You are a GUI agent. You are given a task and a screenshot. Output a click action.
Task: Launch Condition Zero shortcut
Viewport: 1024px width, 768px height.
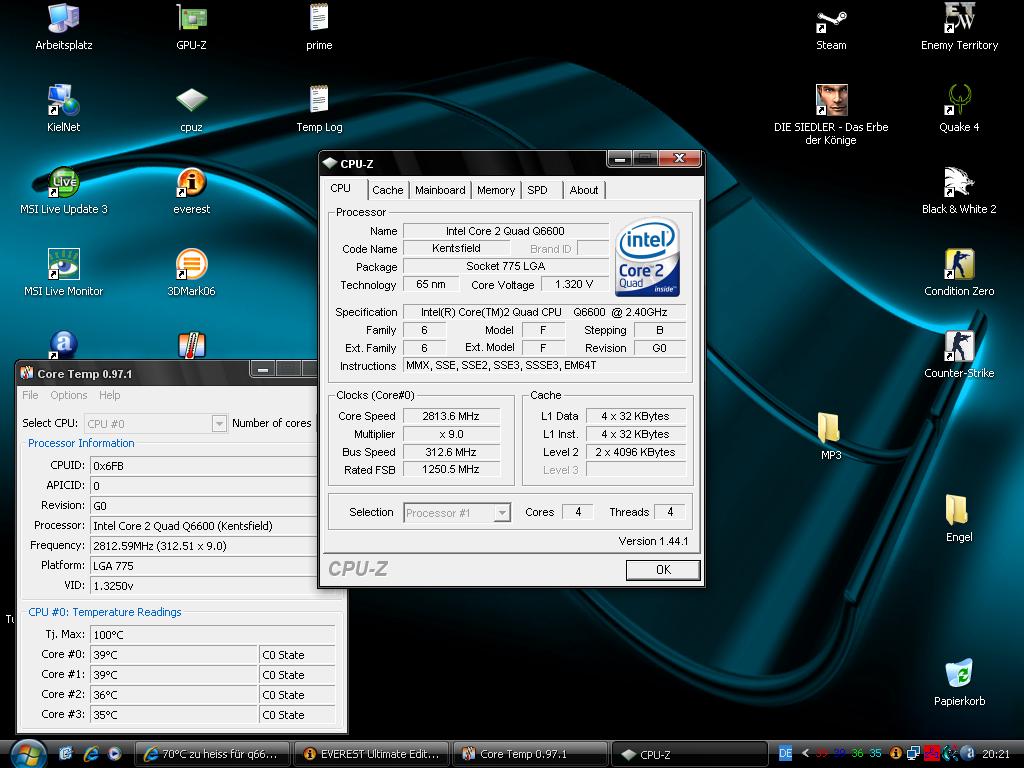[959, 273]
